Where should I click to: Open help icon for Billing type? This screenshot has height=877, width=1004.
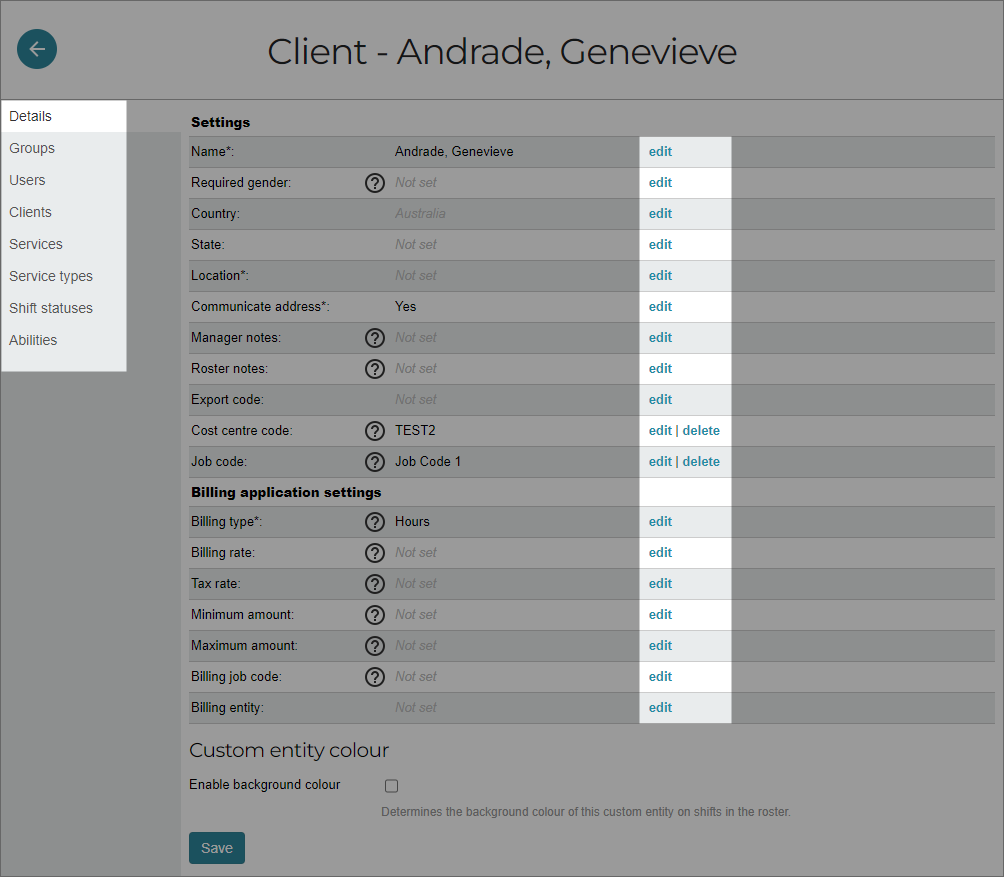click(375, 522)
